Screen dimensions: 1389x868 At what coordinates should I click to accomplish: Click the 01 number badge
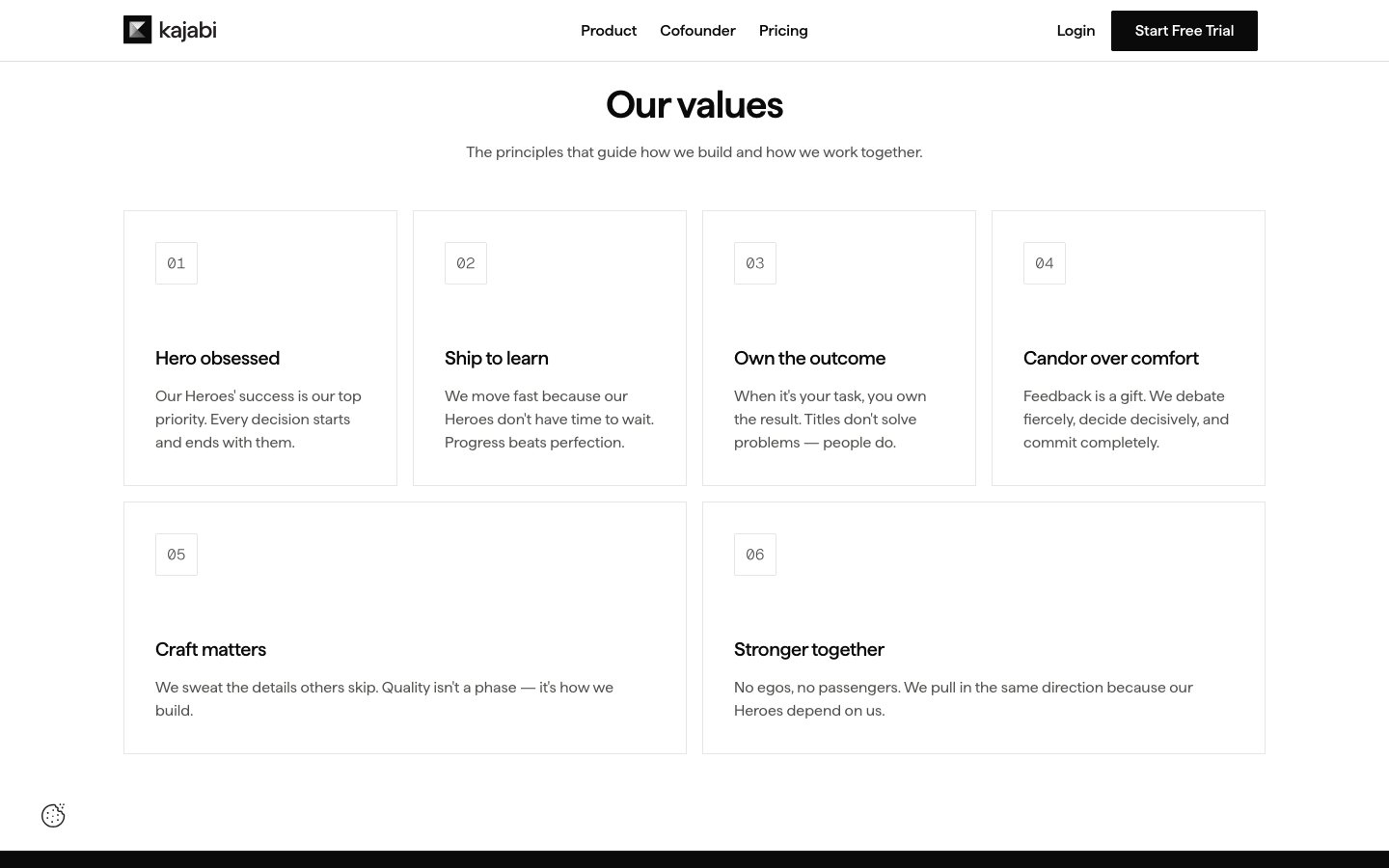pos(177,263)
